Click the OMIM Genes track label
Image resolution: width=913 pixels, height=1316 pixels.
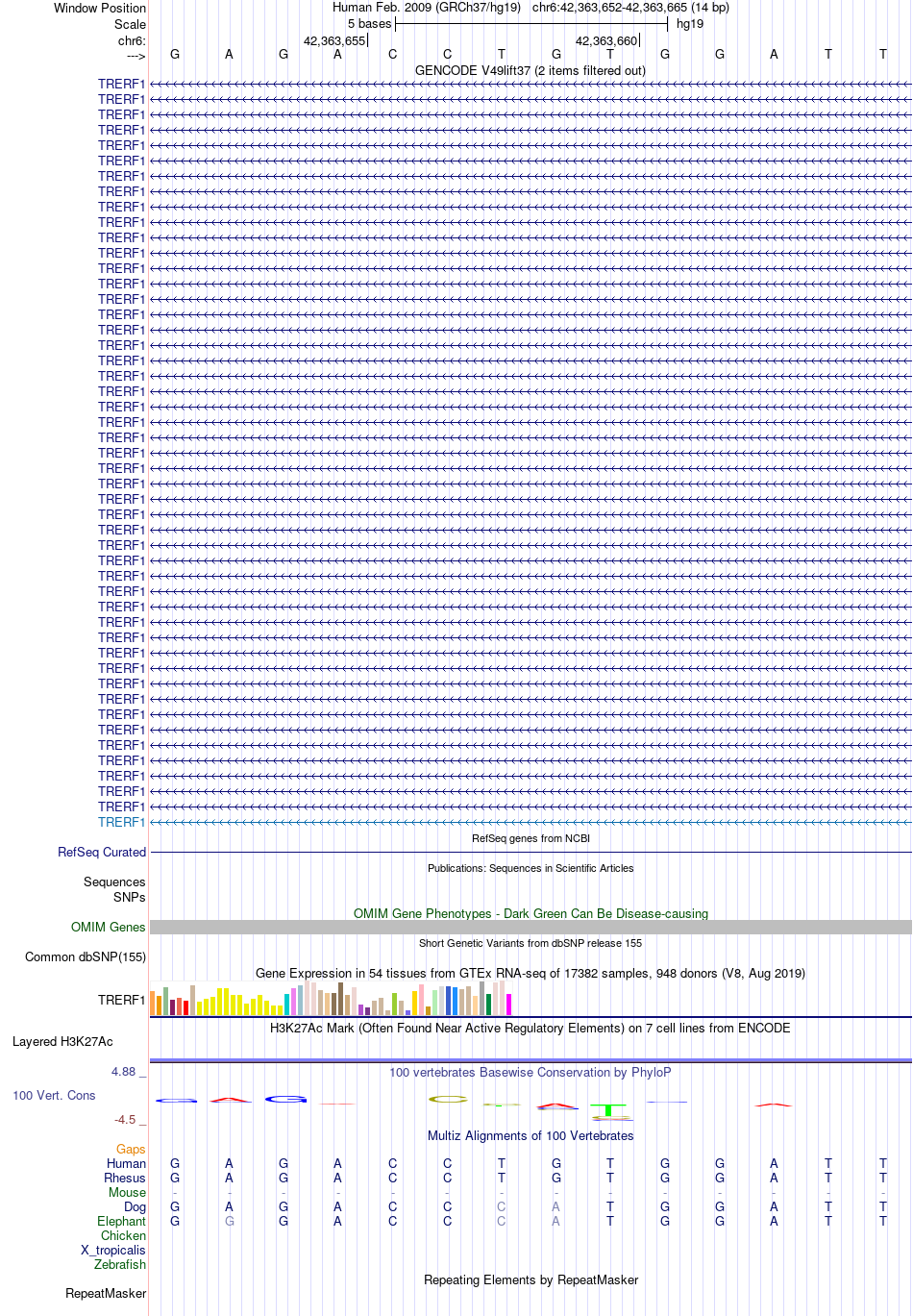click(109, 927)
